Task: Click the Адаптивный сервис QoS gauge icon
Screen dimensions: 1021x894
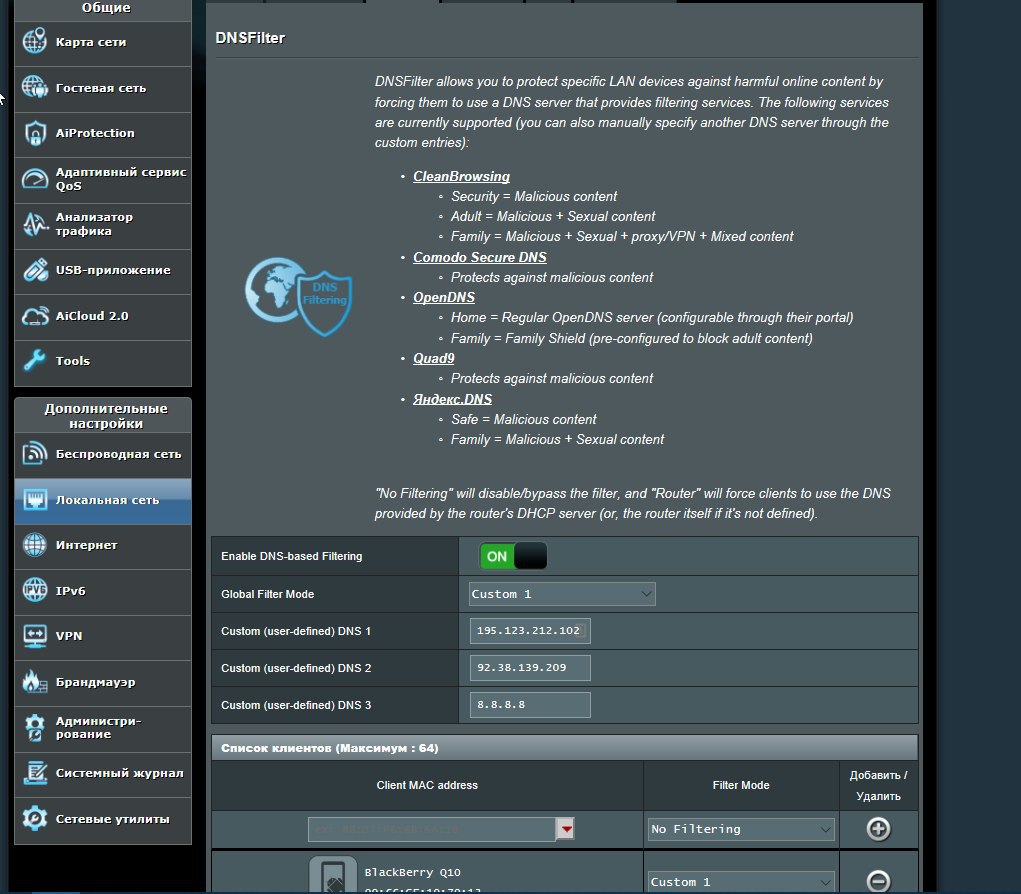Action: (x=35, y=178)
